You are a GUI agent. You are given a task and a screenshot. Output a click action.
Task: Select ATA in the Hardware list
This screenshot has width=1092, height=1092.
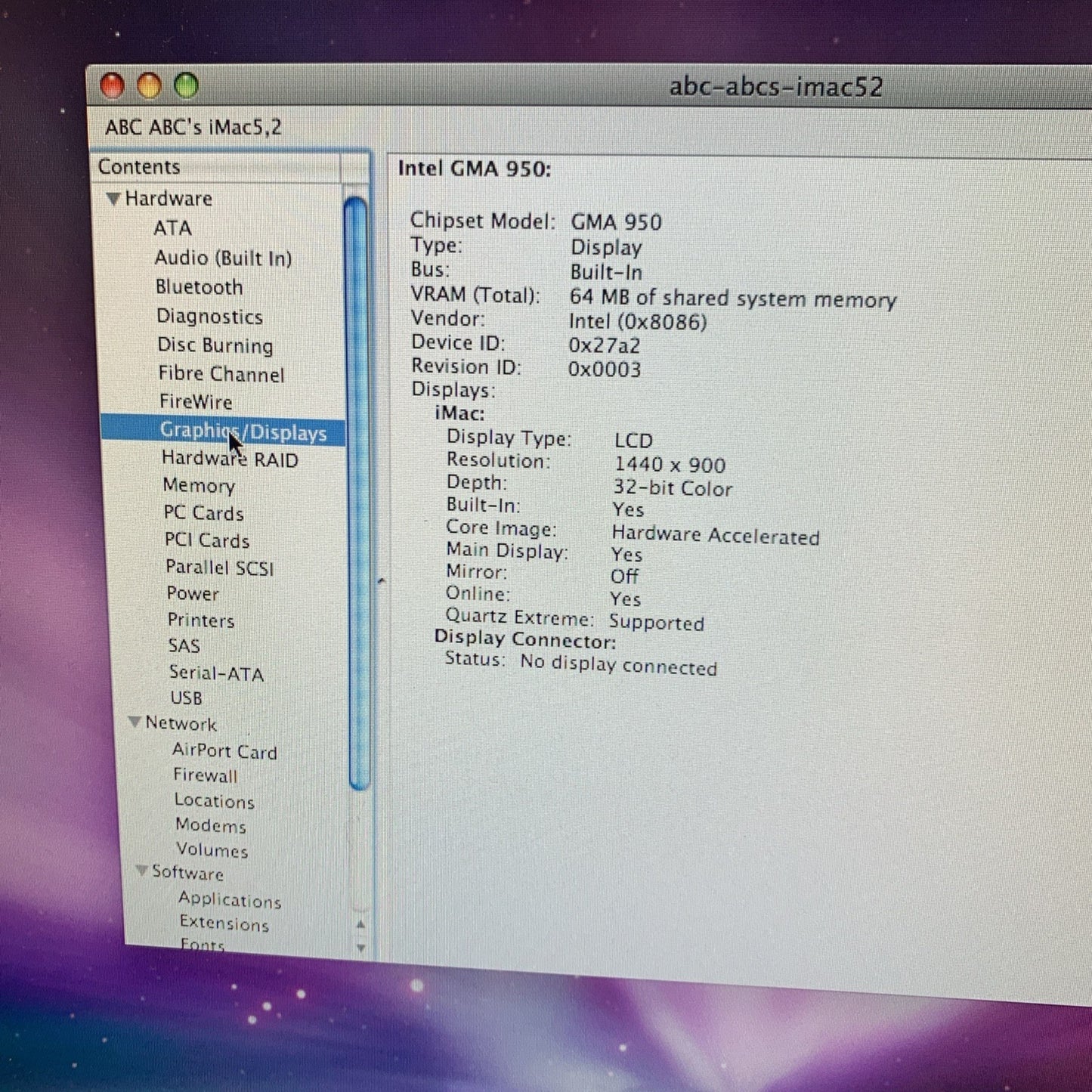[172, 228]
